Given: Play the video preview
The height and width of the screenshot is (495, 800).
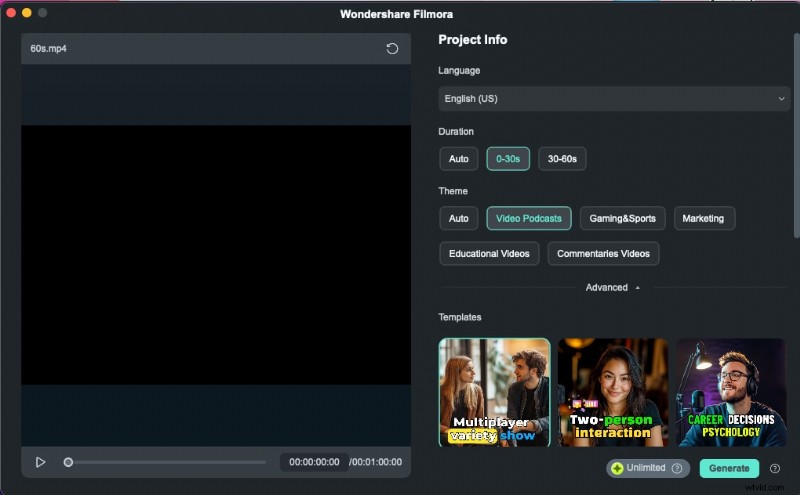Looking at the screenshot, I should (x=40, y=462).
